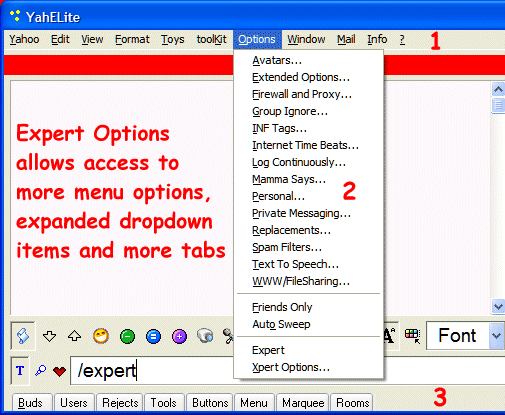
Task: Click the purple plus circle icon
Action: (179, 336)
